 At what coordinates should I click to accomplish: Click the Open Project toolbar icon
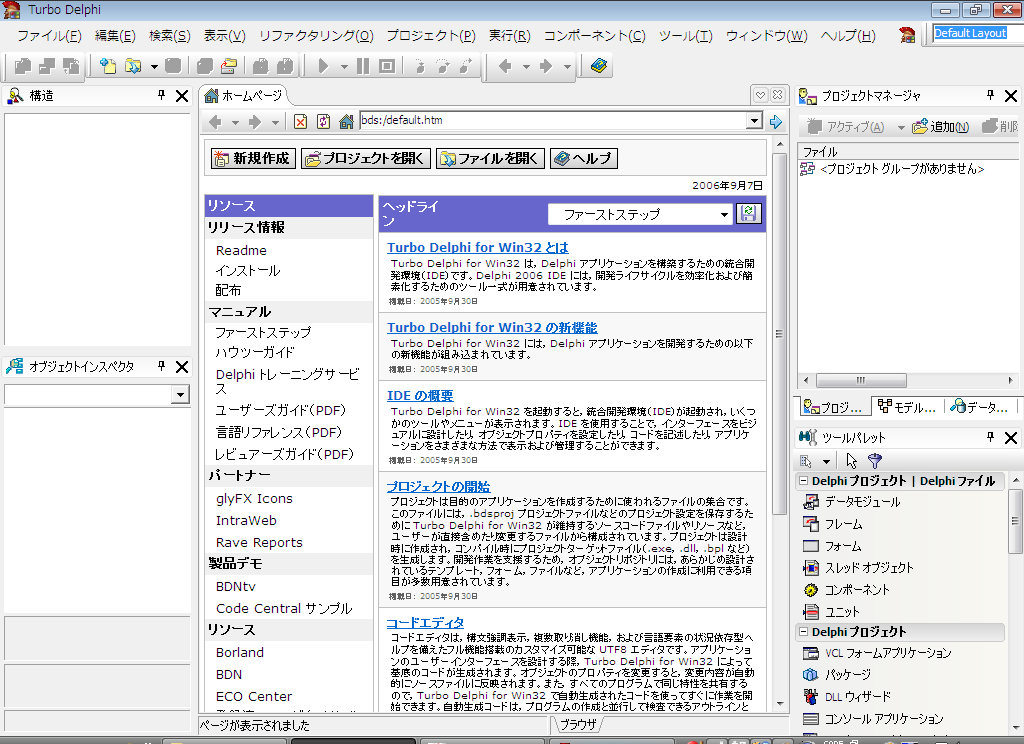pyautogui.click(x=229, y=66)
